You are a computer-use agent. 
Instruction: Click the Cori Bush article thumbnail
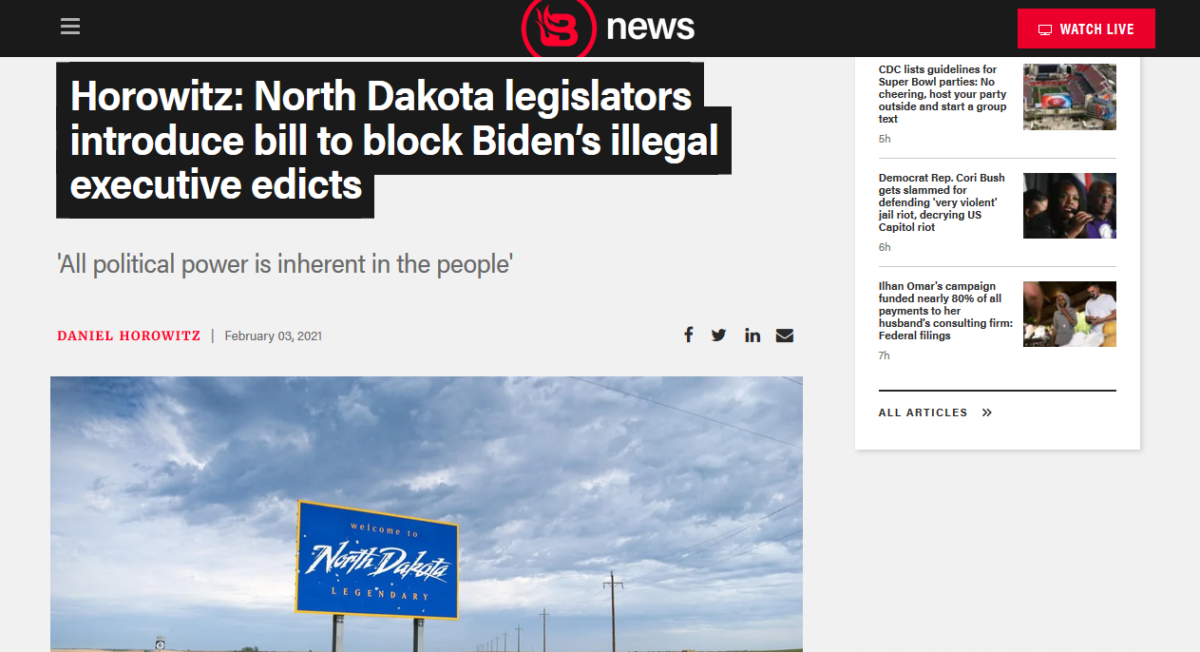point(1069,205)
